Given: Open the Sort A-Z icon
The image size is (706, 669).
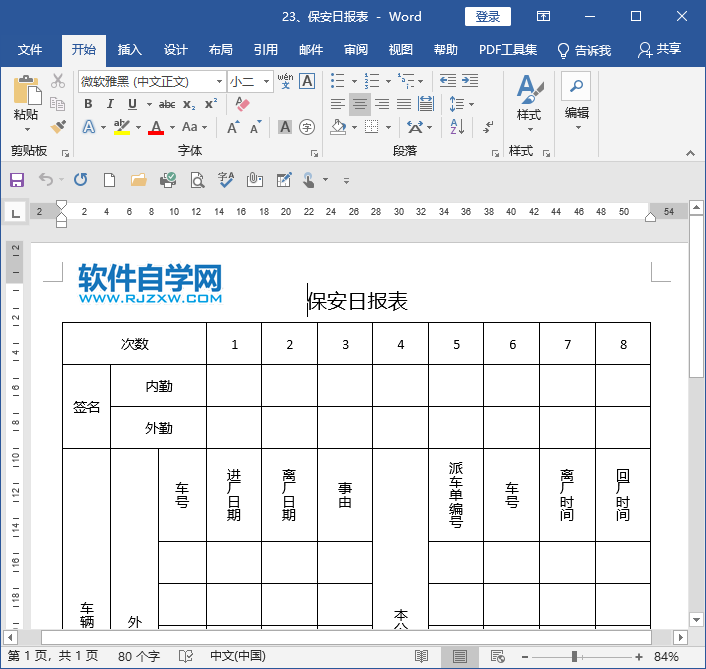Looking at the screenshot, I should click(457, 127).
